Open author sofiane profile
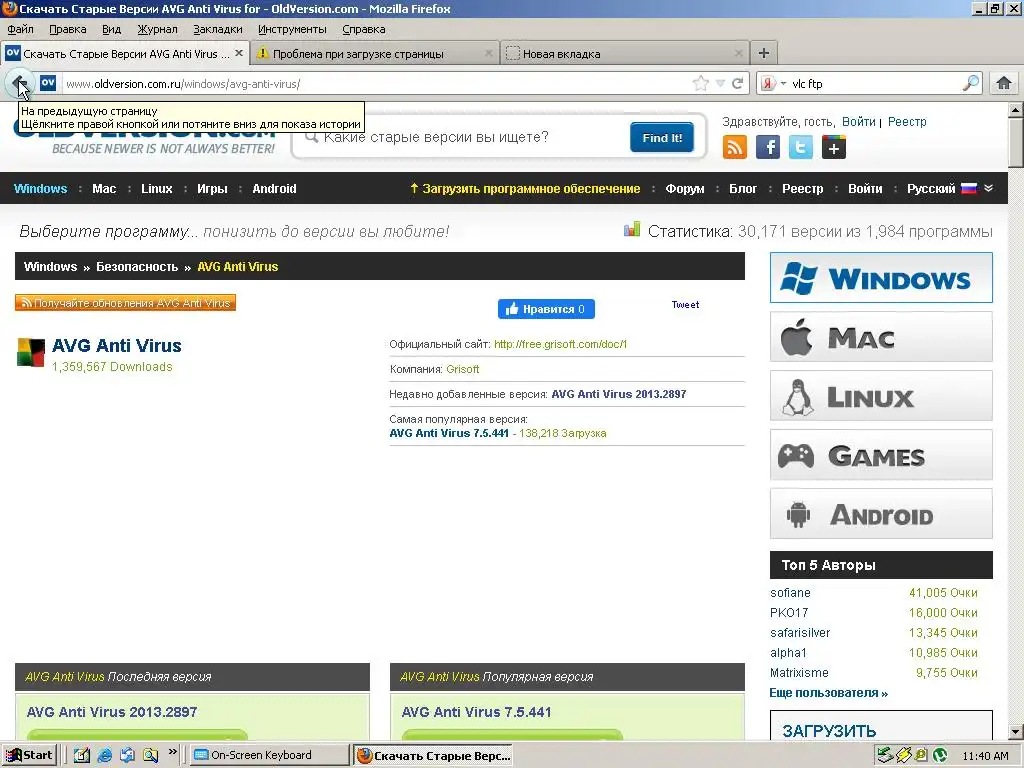Viewport: 1024px width, 768px height. pyautogui.click(x=790, y=593)
